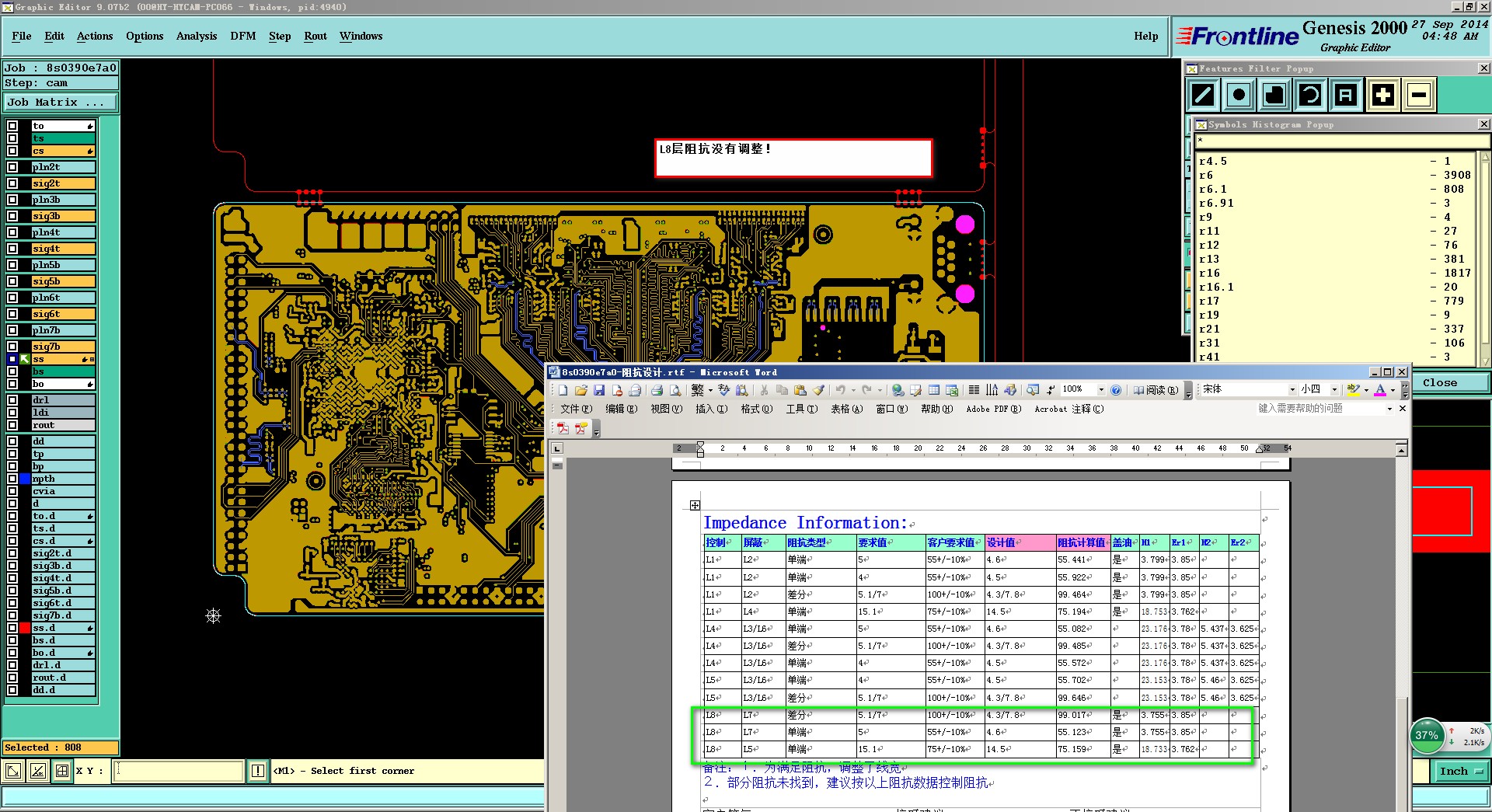
Task: Open the Inch units dropdown
Action: [1460, 771]
